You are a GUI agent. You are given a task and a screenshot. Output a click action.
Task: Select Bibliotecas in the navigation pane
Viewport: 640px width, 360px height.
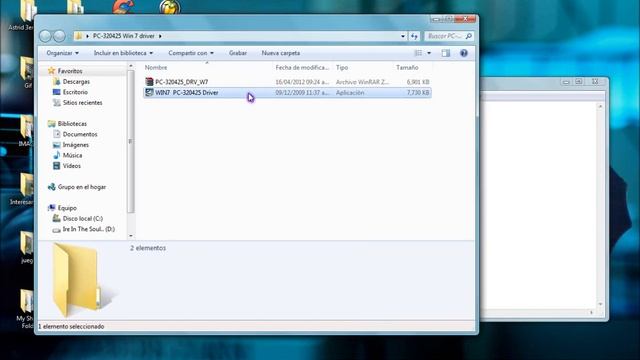(x=72, y=124)
